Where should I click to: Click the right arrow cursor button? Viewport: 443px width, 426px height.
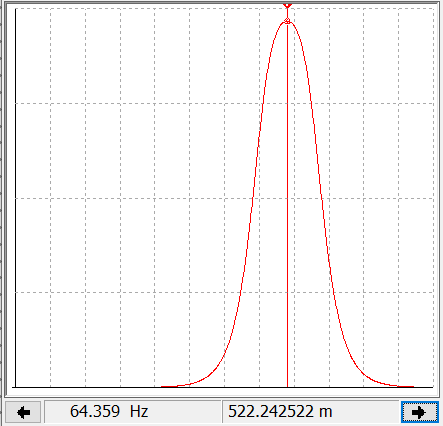[x=419, y=412]
